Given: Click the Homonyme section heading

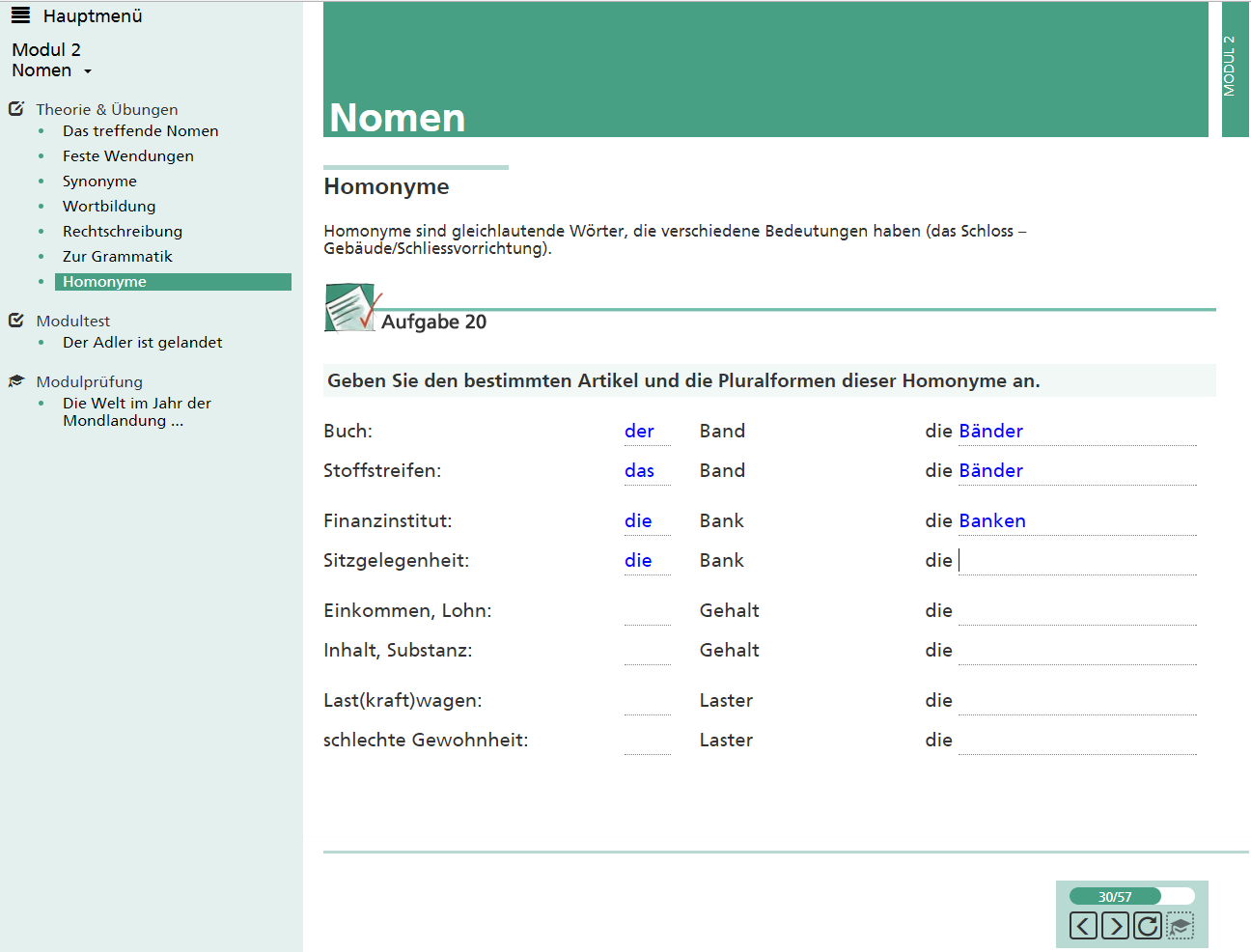Looking at the screenshot, I should [386, 186].
